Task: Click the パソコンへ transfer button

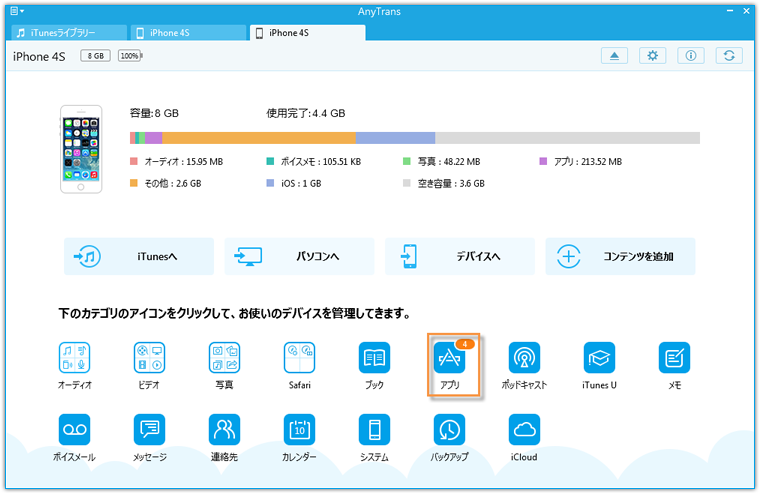Action: (299, 256)
